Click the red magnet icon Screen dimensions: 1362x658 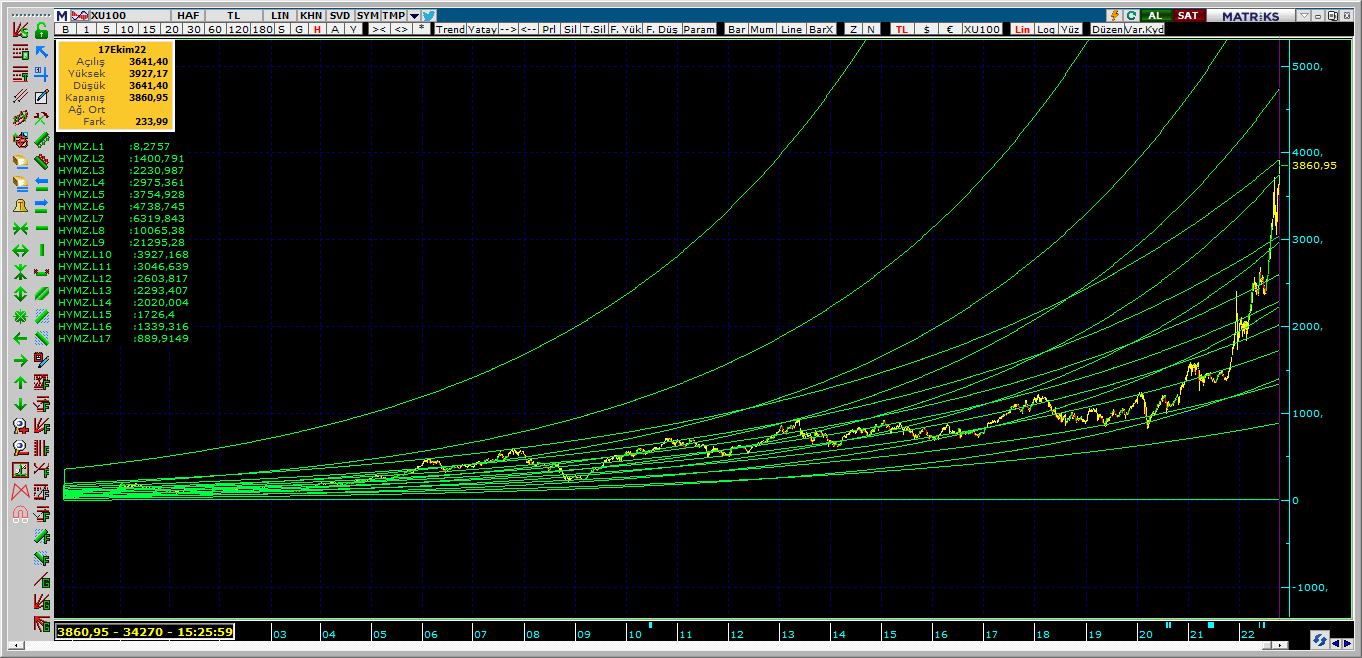19,515
